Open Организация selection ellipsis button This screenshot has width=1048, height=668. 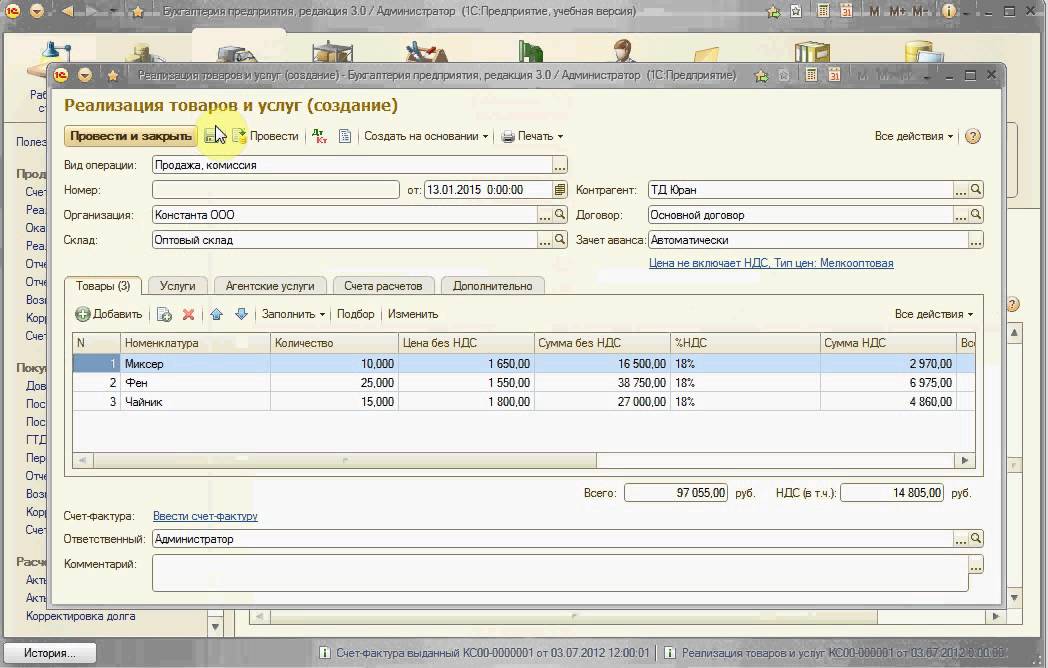[545, 215]
